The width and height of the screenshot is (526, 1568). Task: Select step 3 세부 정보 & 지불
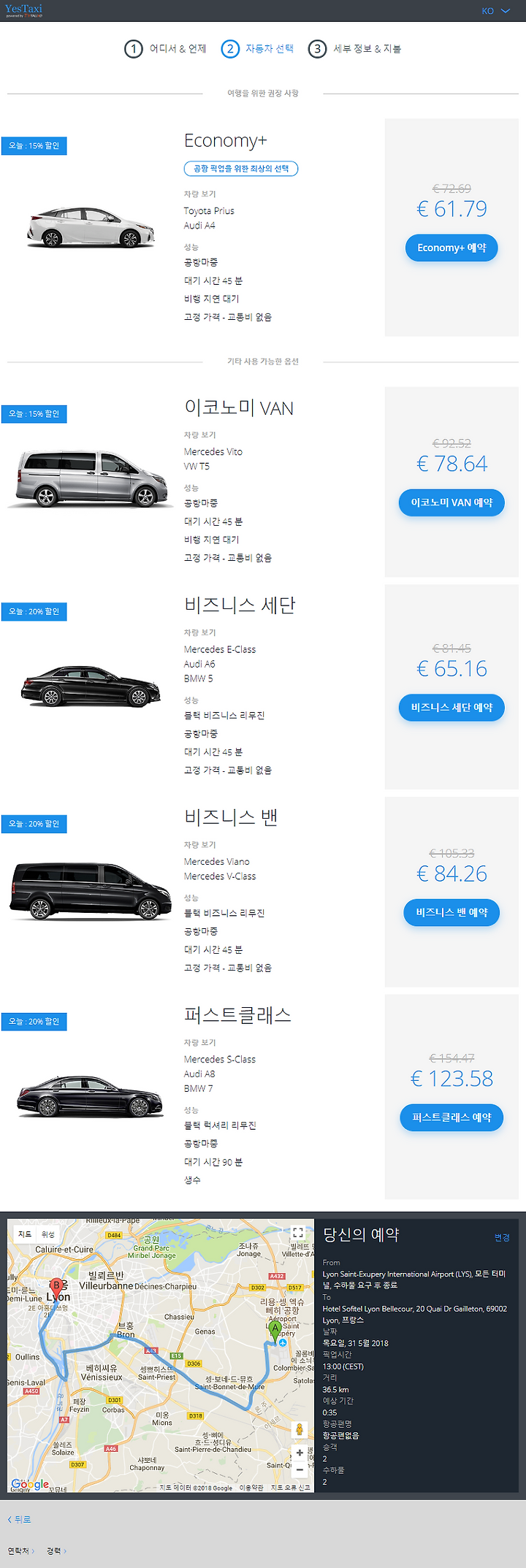click(x=355, y=49)
